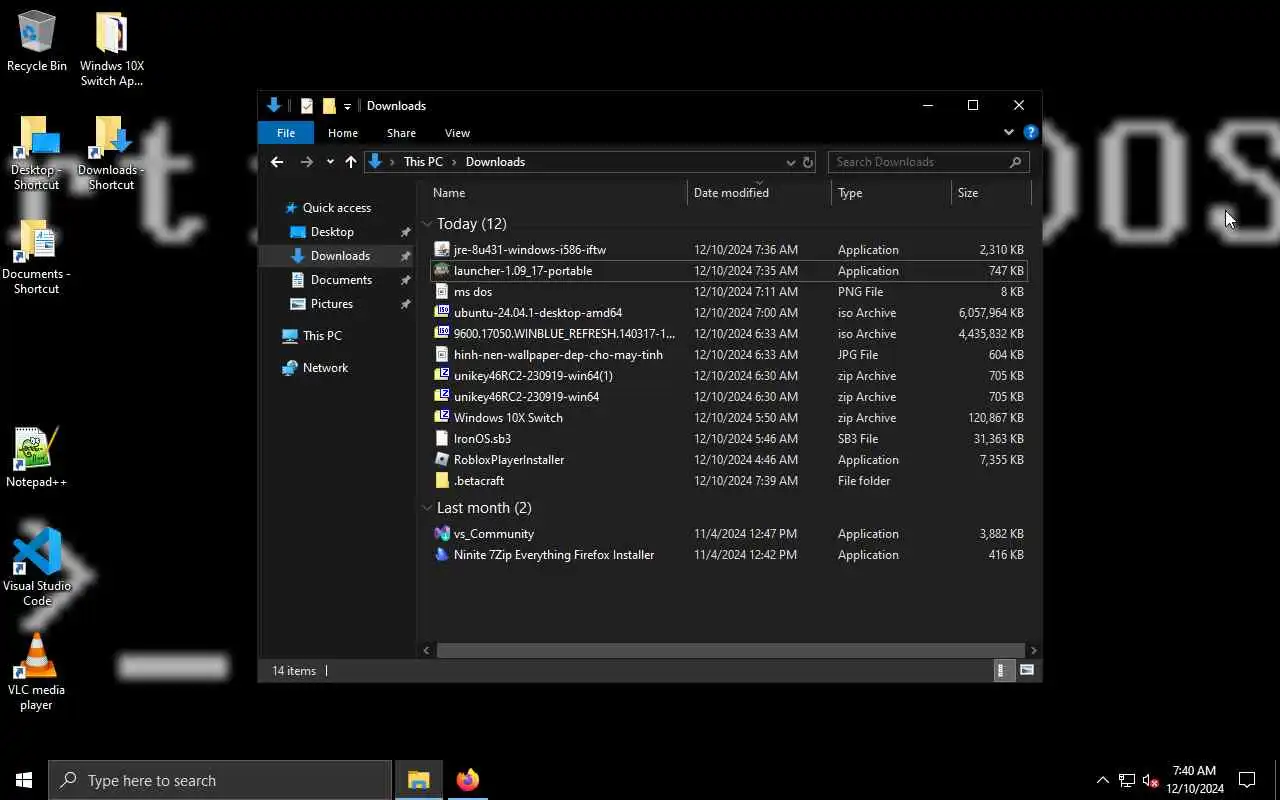Go back with the Back arrow

click(x=277, y=162)
